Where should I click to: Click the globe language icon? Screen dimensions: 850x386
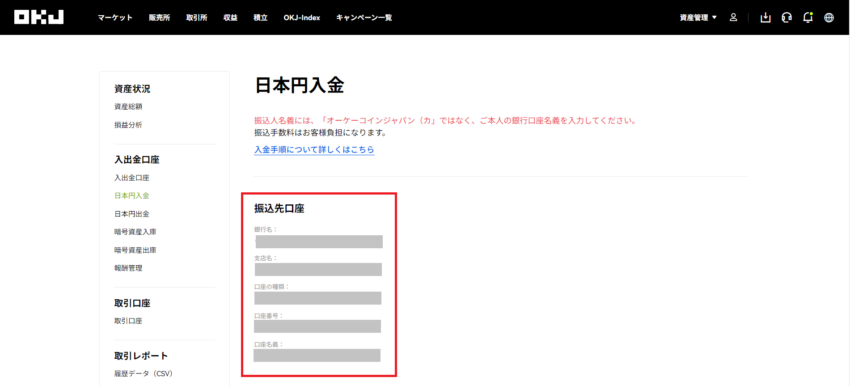point(829,17)
